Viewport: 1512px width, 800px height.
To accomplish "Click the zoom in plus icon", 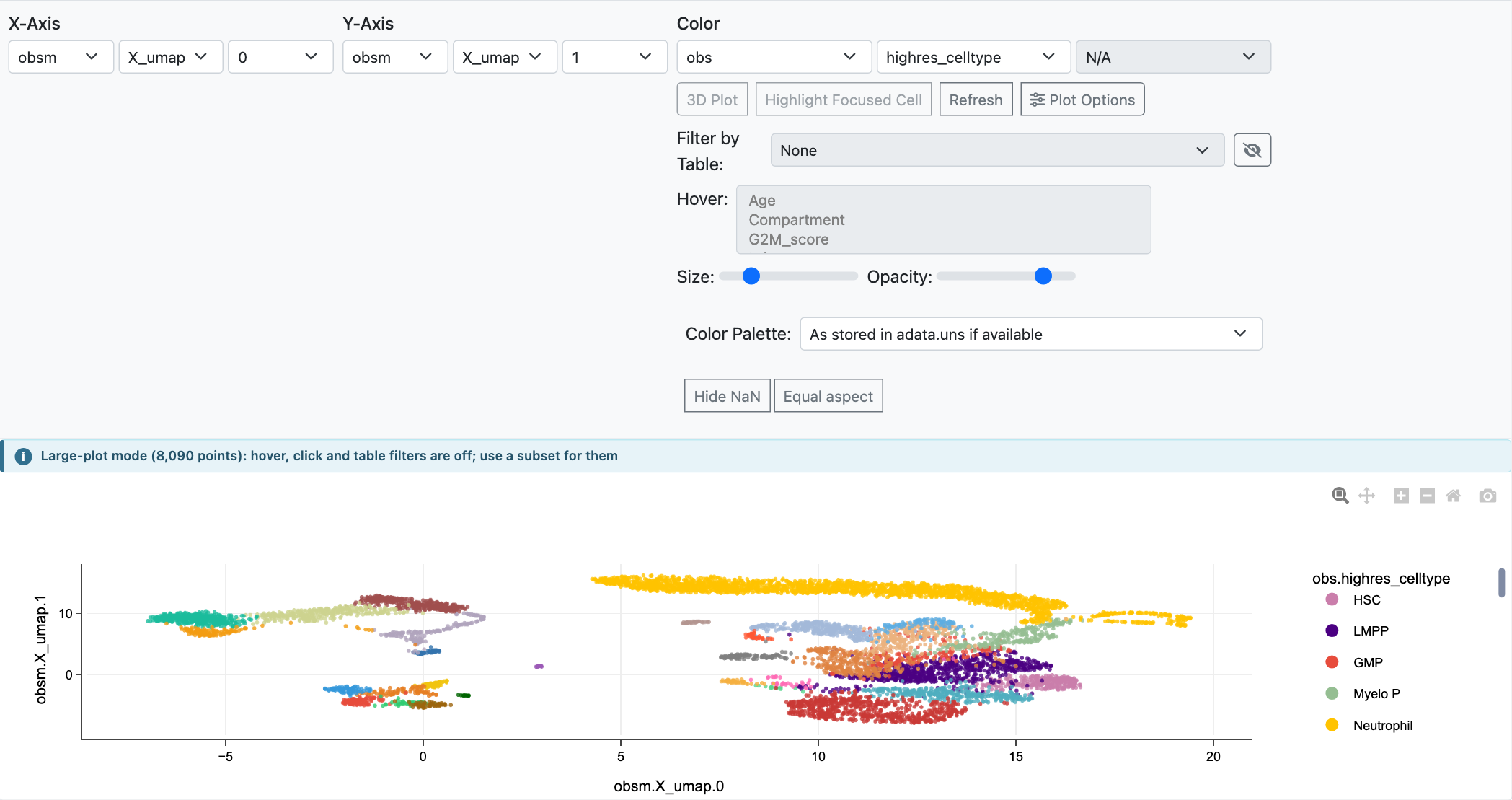I will (1401, 496).
